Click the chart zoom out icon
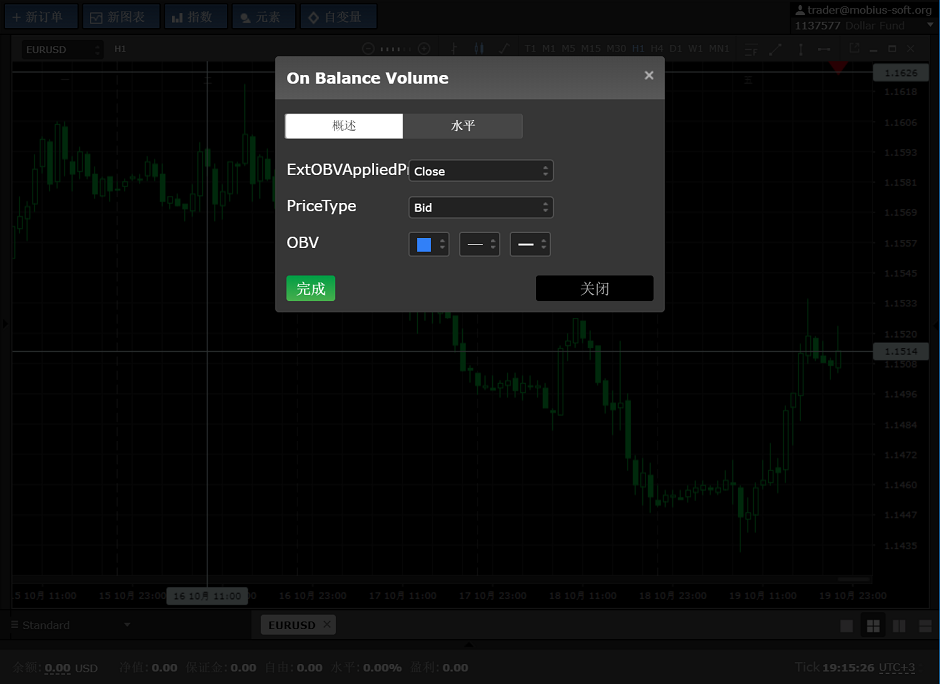 pyautogui.click(x=368, y=48)
